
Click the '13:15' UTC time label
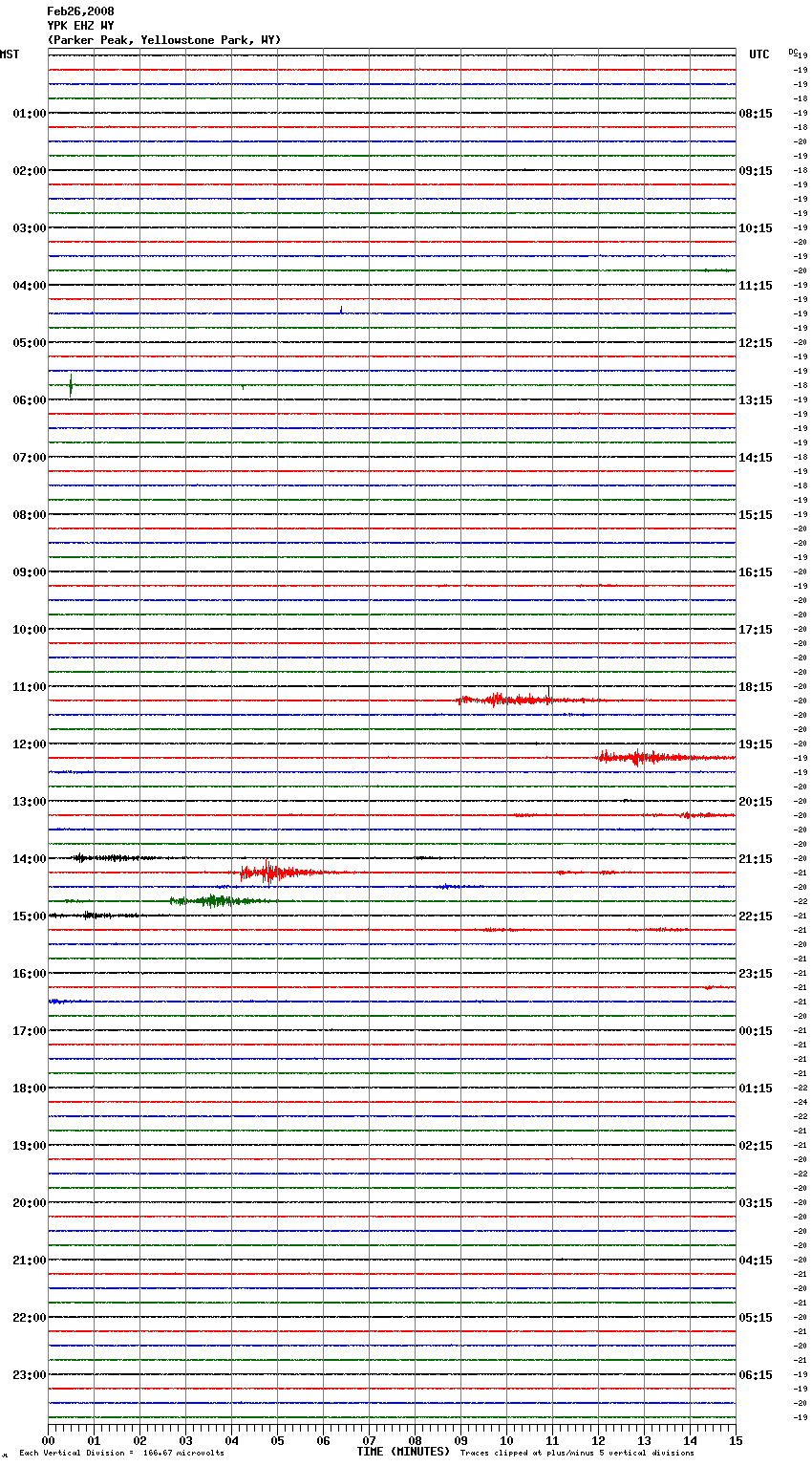point(756,400)
